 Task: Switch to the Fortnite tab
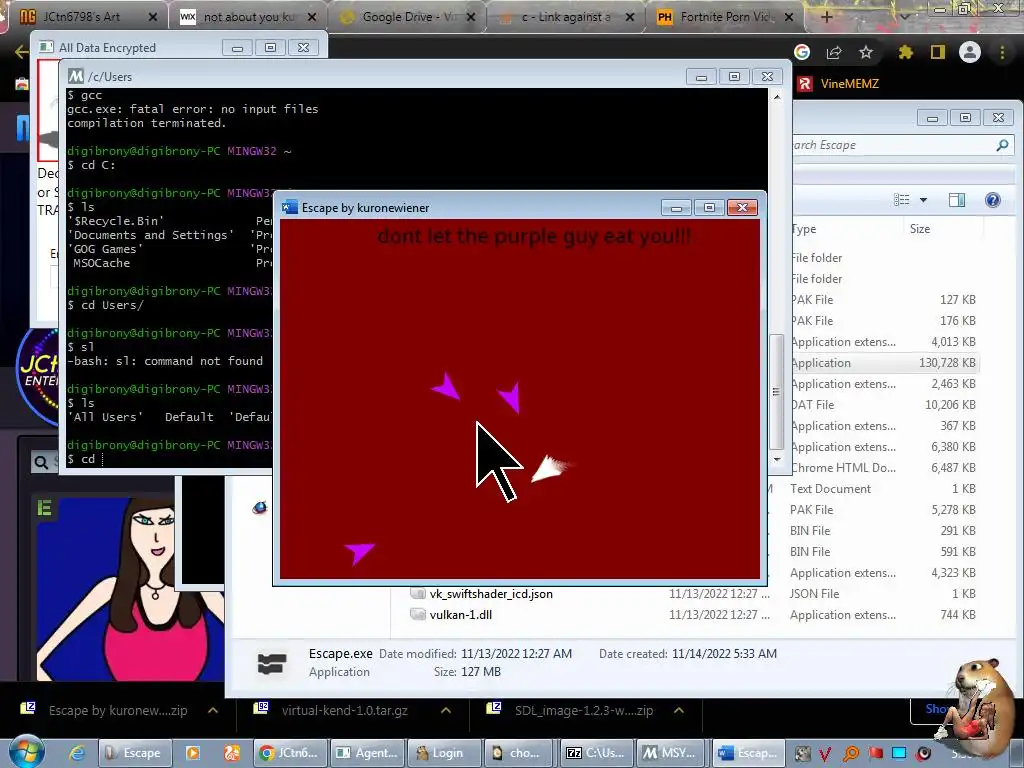pos(726,17)
